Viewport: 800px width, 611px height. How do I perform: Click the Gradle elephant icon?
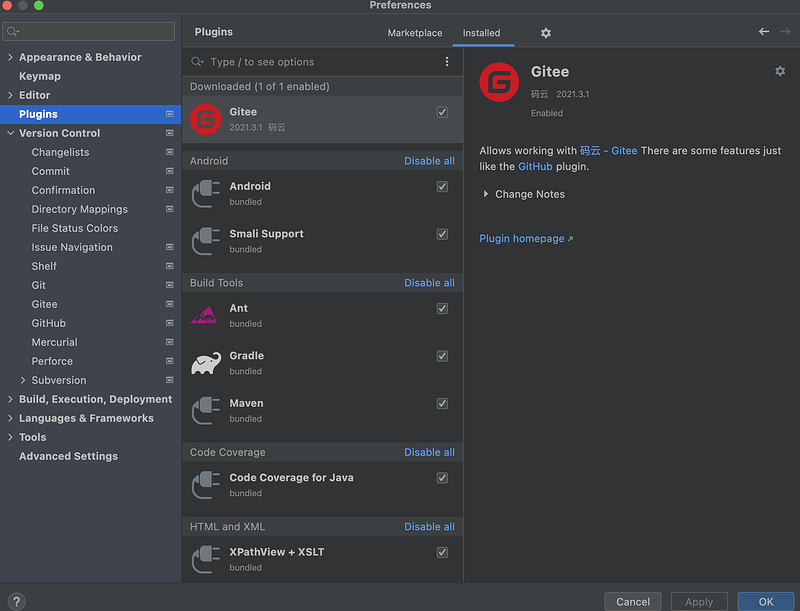coord(206,363)
